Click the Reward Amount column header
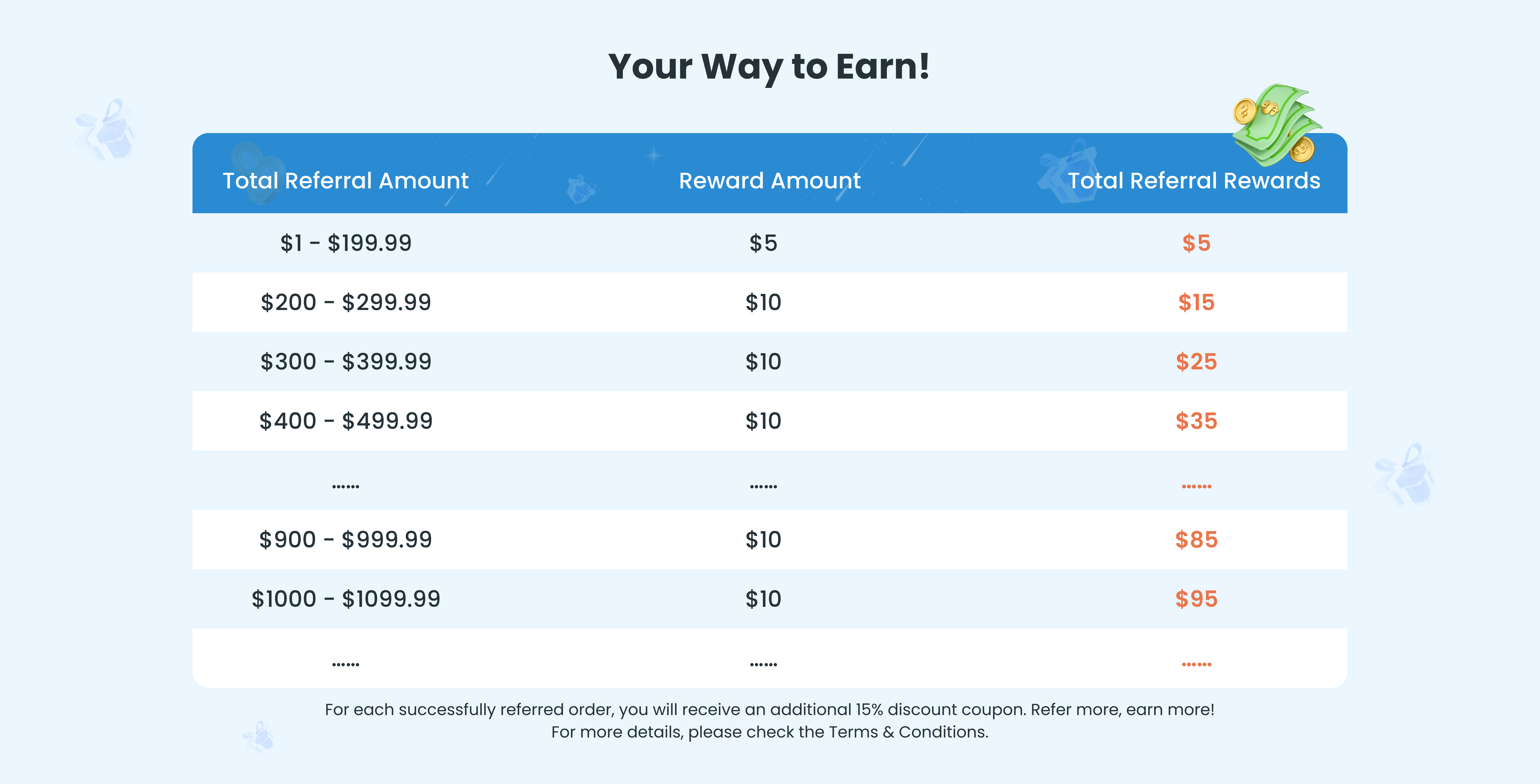The width and height of the screenshot is (1540, 784). click(769, 180)
